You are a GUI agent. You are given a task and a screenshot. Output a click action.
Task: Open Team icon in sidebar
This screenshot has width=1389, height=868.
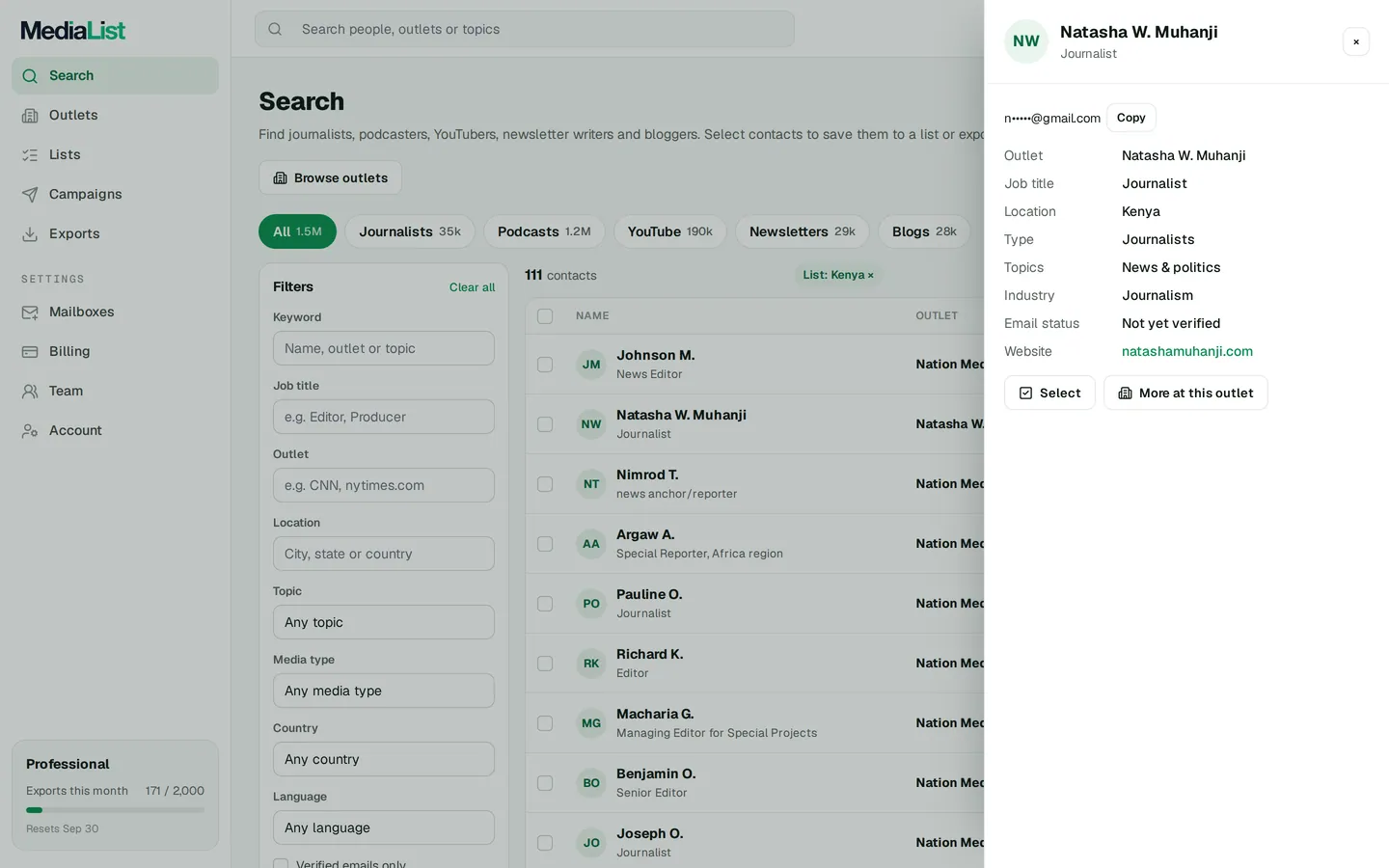point(30,391)
